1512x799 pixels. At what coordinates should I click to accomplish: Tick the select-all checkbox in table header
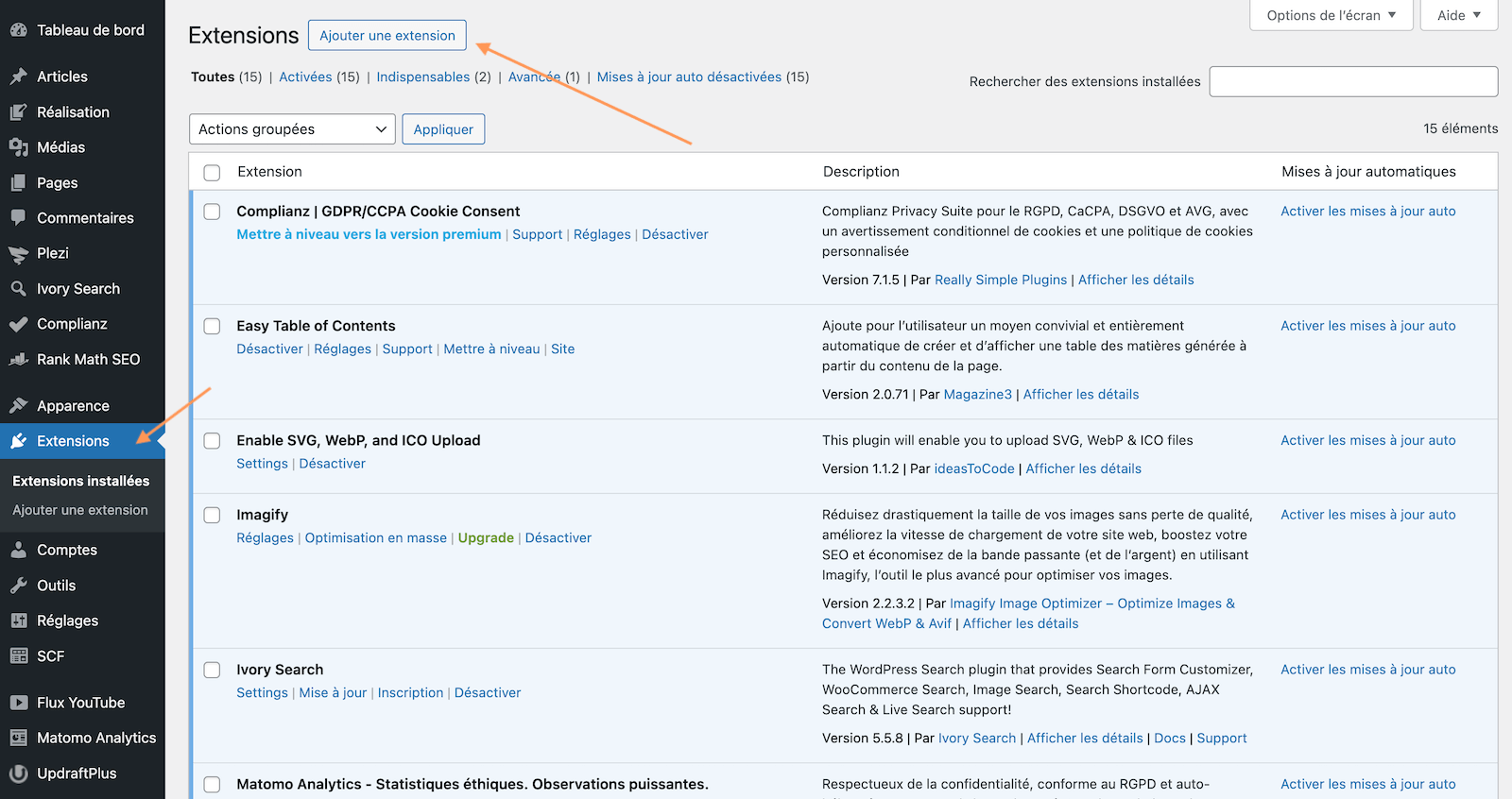click(x=213, y=173)
